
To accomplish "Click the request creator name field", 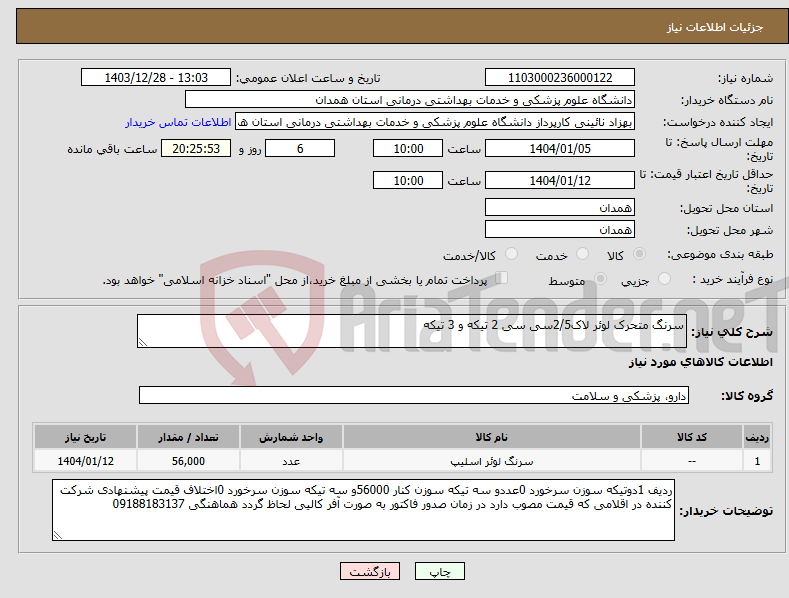I will (x=435, y=122).
